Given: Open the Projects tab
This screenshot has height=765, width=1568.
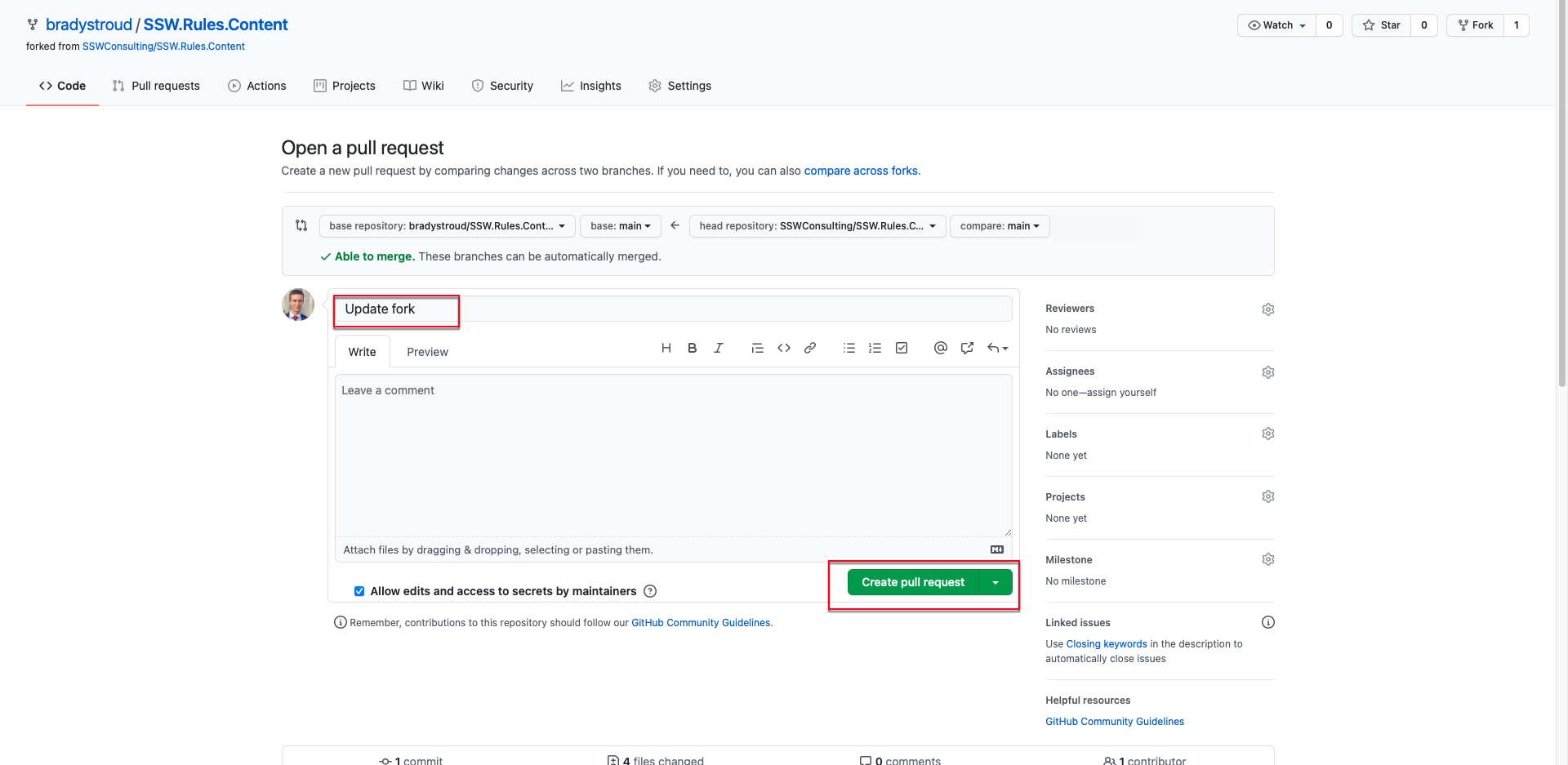Looking at the screenshot, I should click(345, 86).
